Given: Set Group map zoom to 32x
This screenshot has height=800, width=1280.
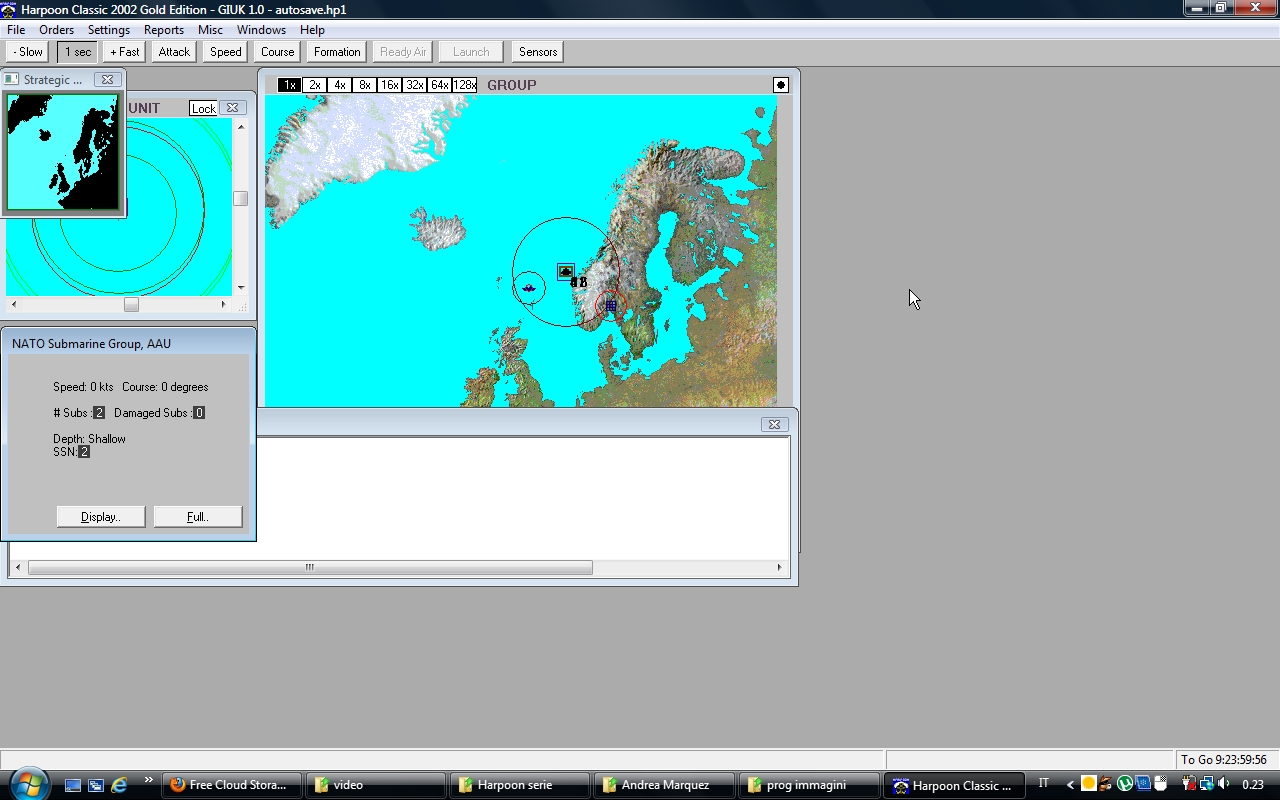Looking at the screenshot, I should [414, 85].
